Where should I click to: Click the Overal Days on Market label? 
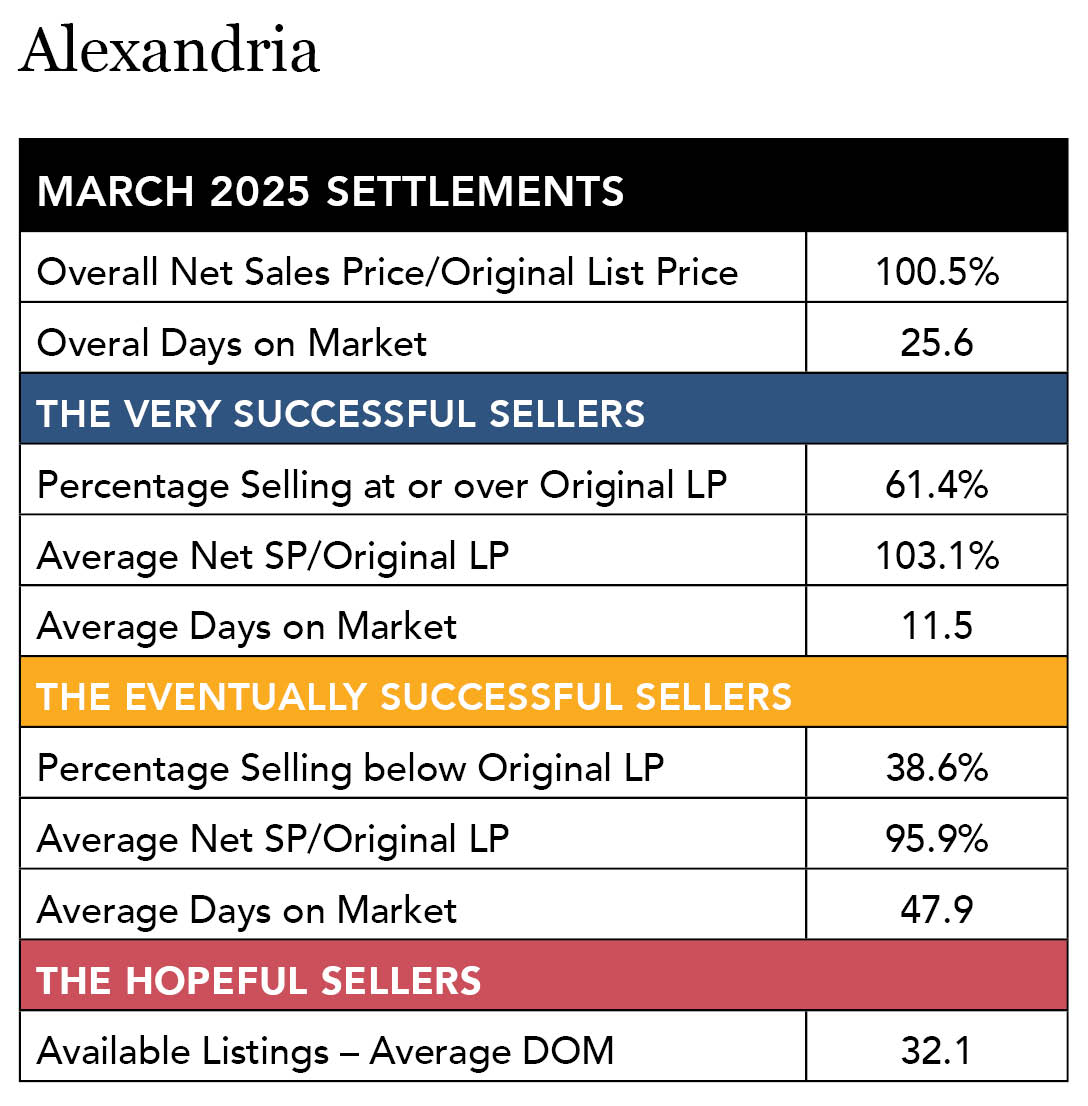(232, 343)
